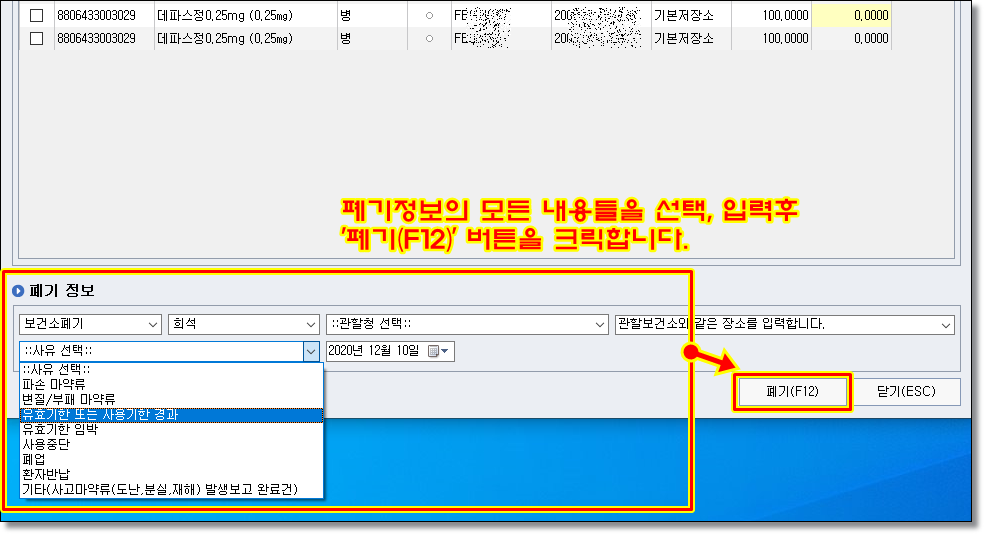Choose 폐업 as the disposal reason

[x=33, y=459]
